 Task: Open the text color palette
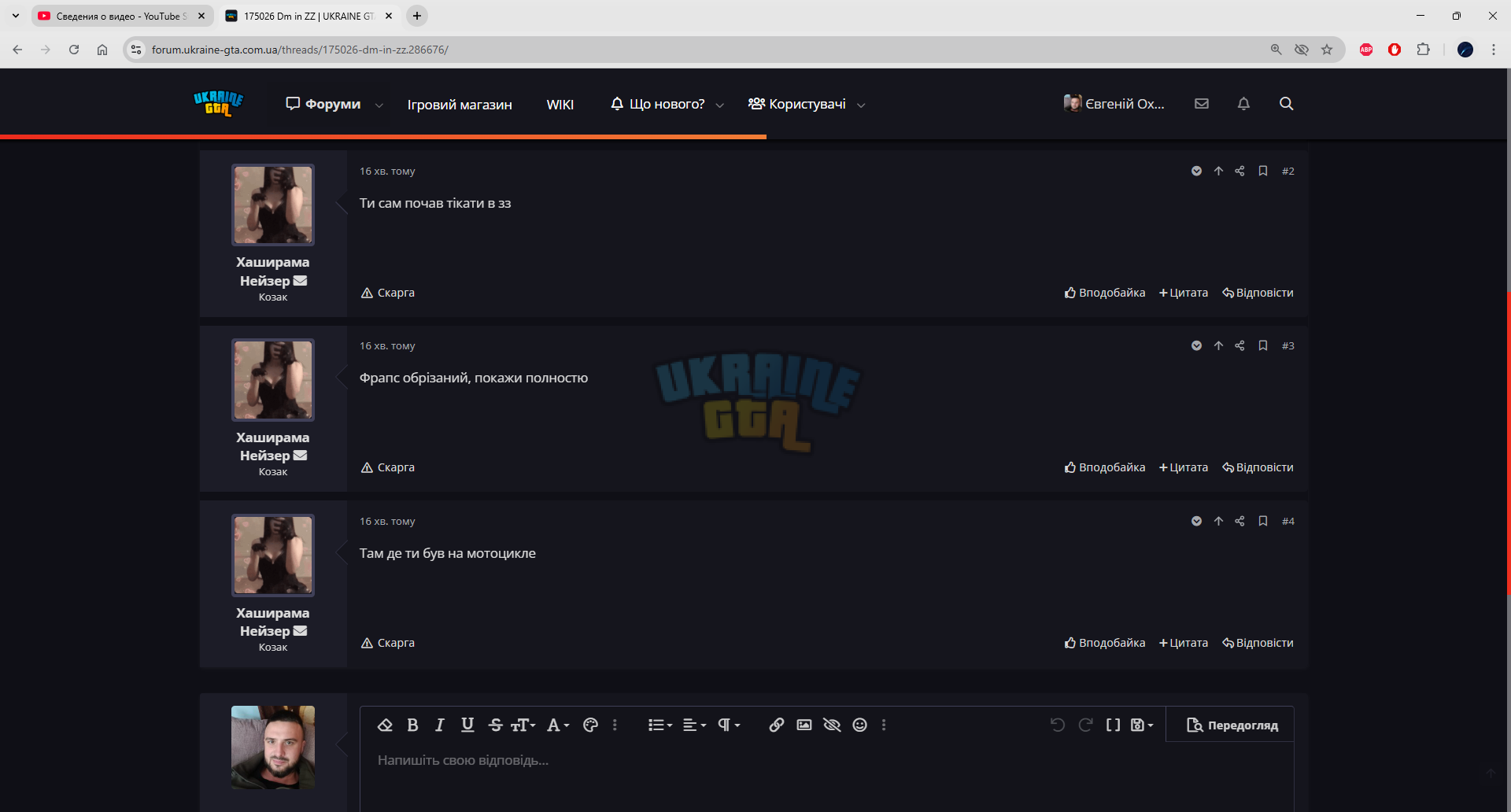590,725
